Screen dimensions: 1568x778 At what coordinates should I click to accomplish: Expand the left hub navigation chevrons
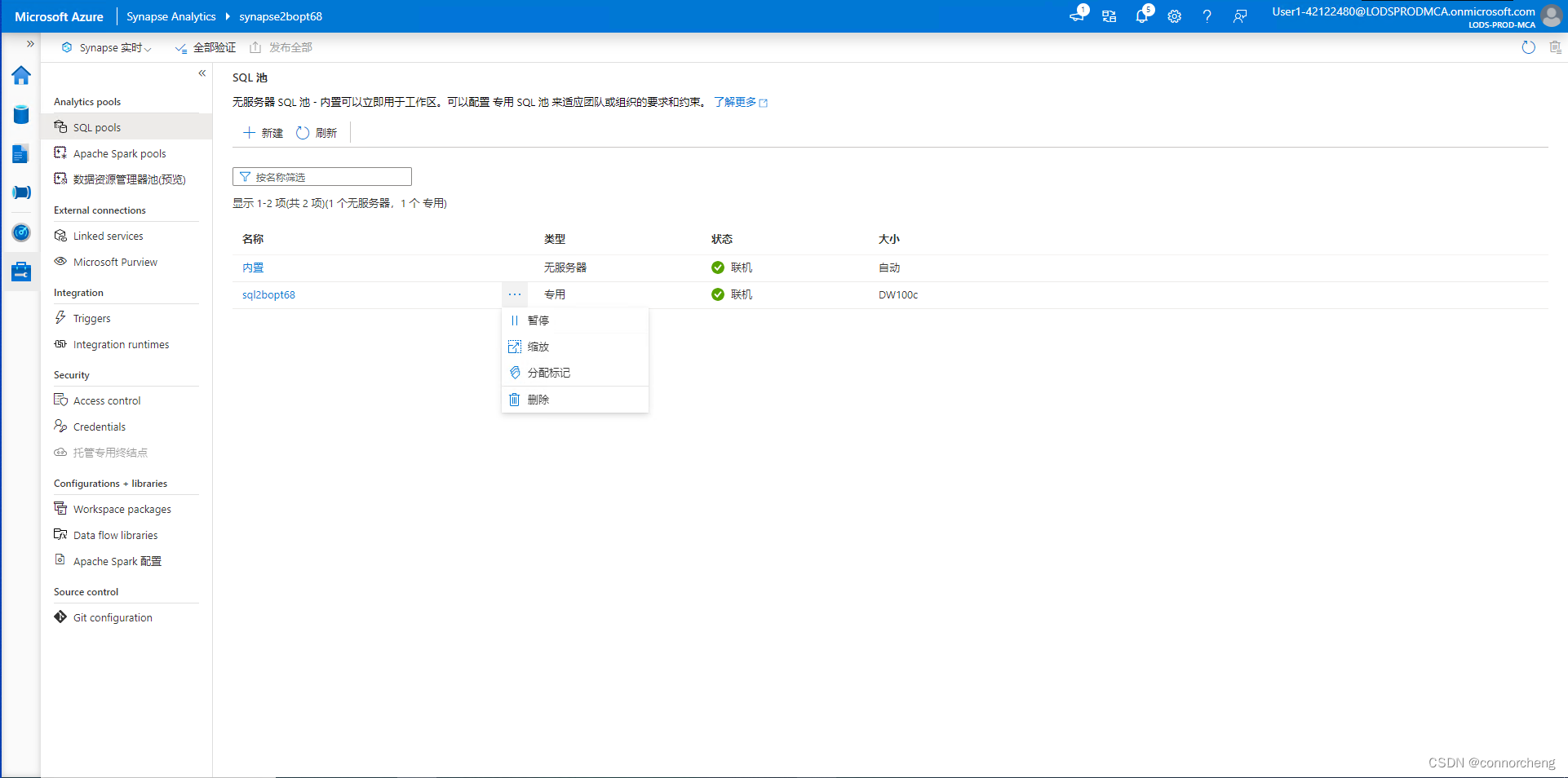tap(30, 44)
